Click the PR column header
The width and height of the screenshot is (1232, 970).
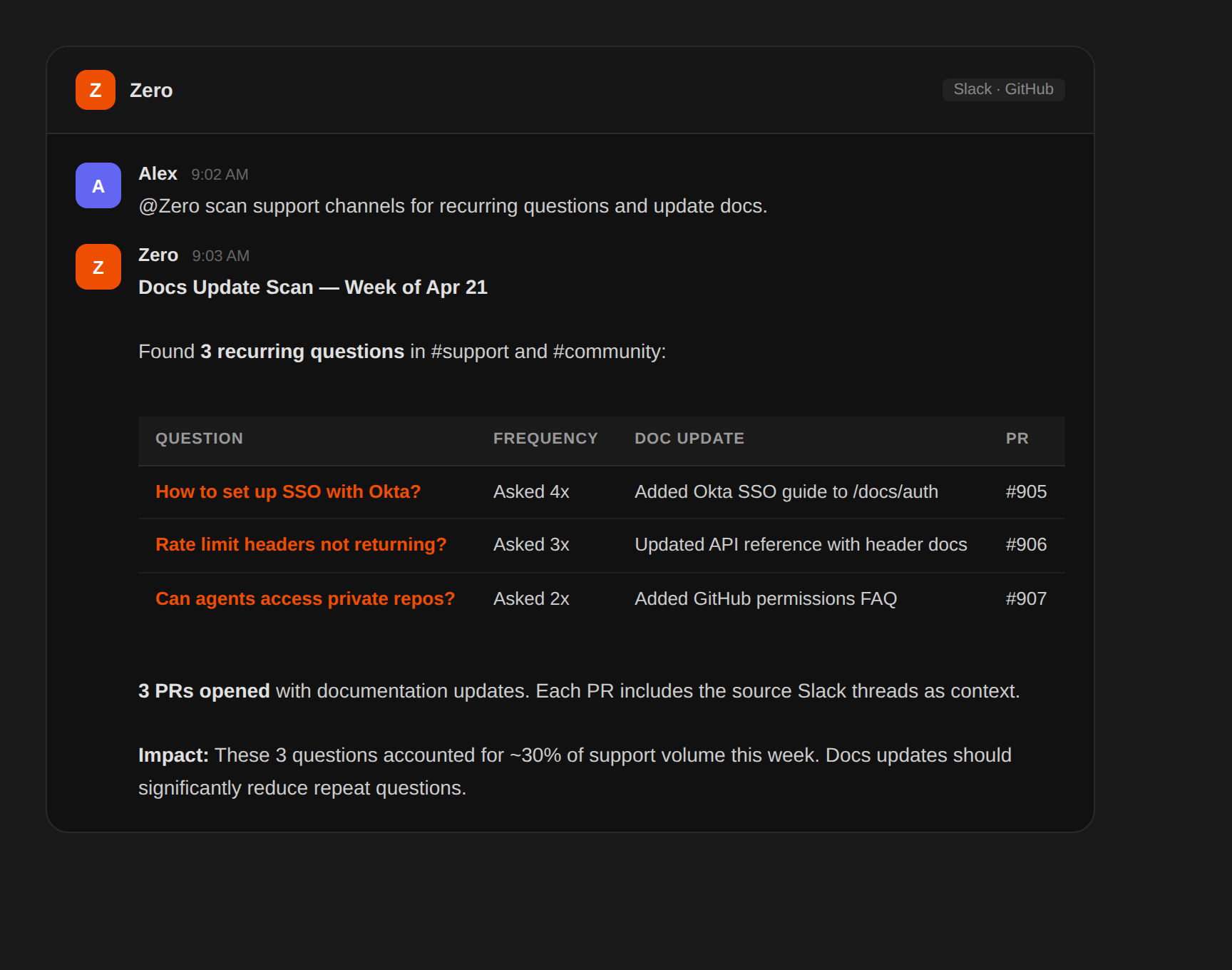point(1017,439)
